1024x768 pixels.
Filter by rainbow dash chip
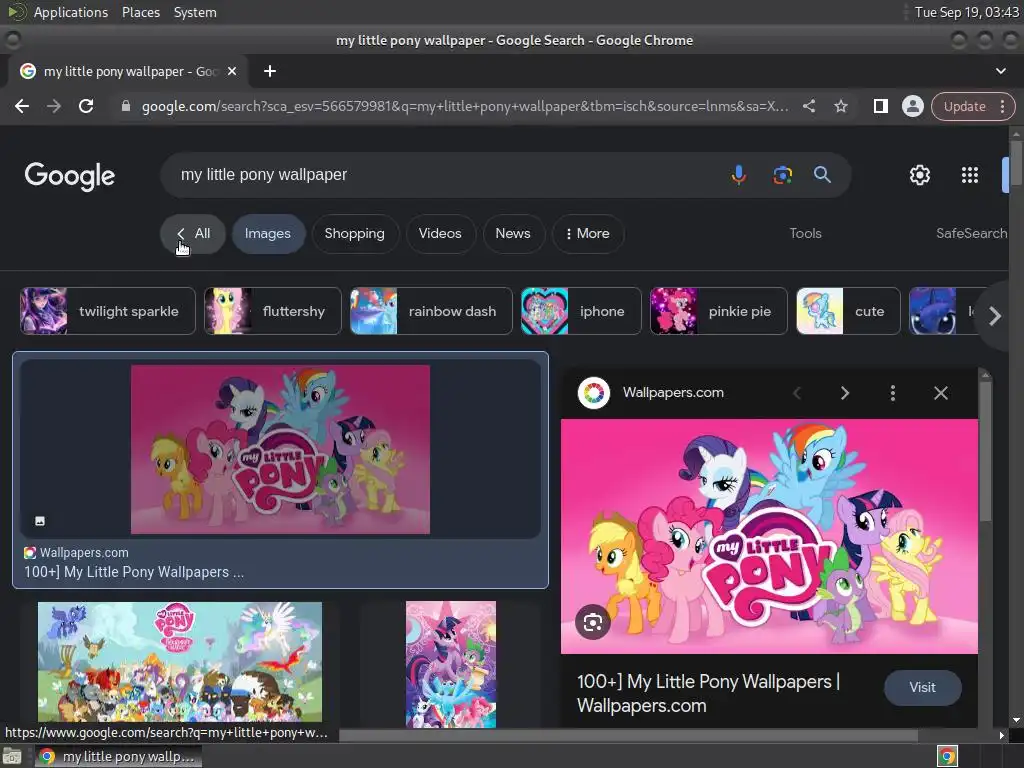point(431,312)
